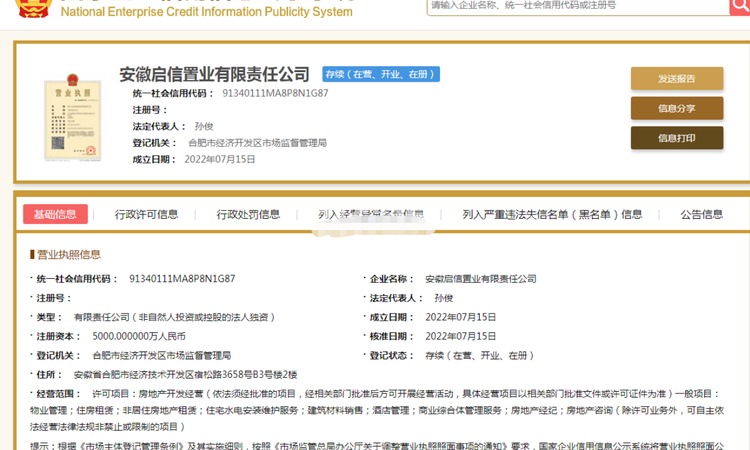
Task: Click header registration authority 合肥市经济开发区市场监督管理局
Action: point(257,143)
